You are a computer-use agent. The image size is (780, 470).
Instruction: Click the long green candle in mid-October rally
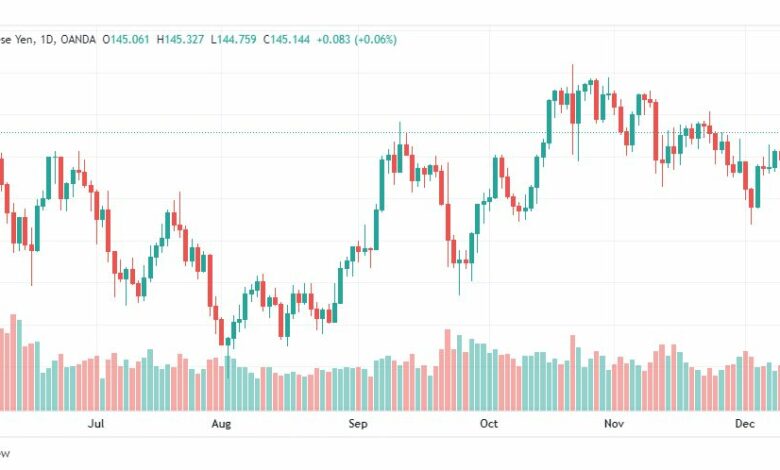point(549,122)
